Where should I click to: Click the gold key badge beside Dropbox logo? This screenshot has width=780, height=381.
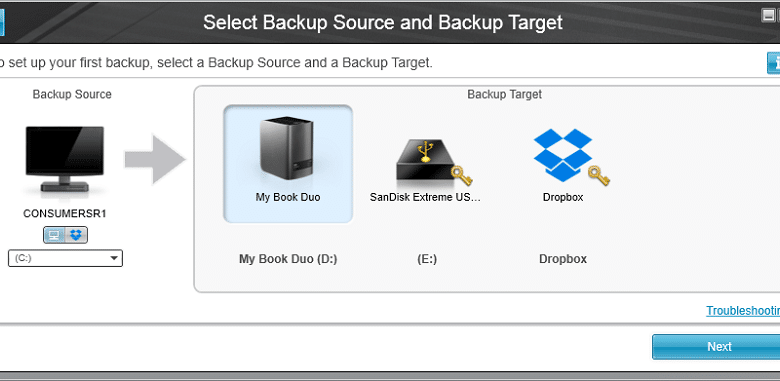(x=599, y=176)
